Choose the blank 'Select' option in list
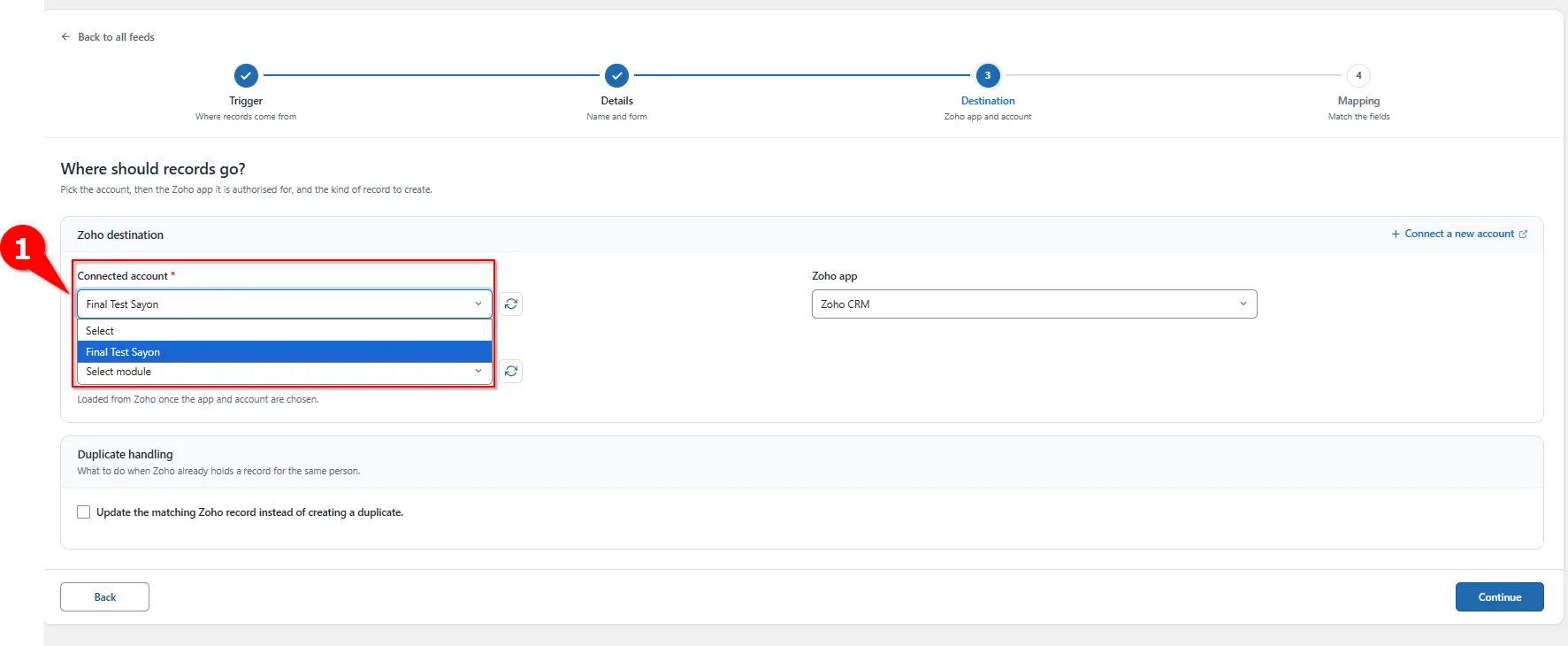 (x=285, y=331)
